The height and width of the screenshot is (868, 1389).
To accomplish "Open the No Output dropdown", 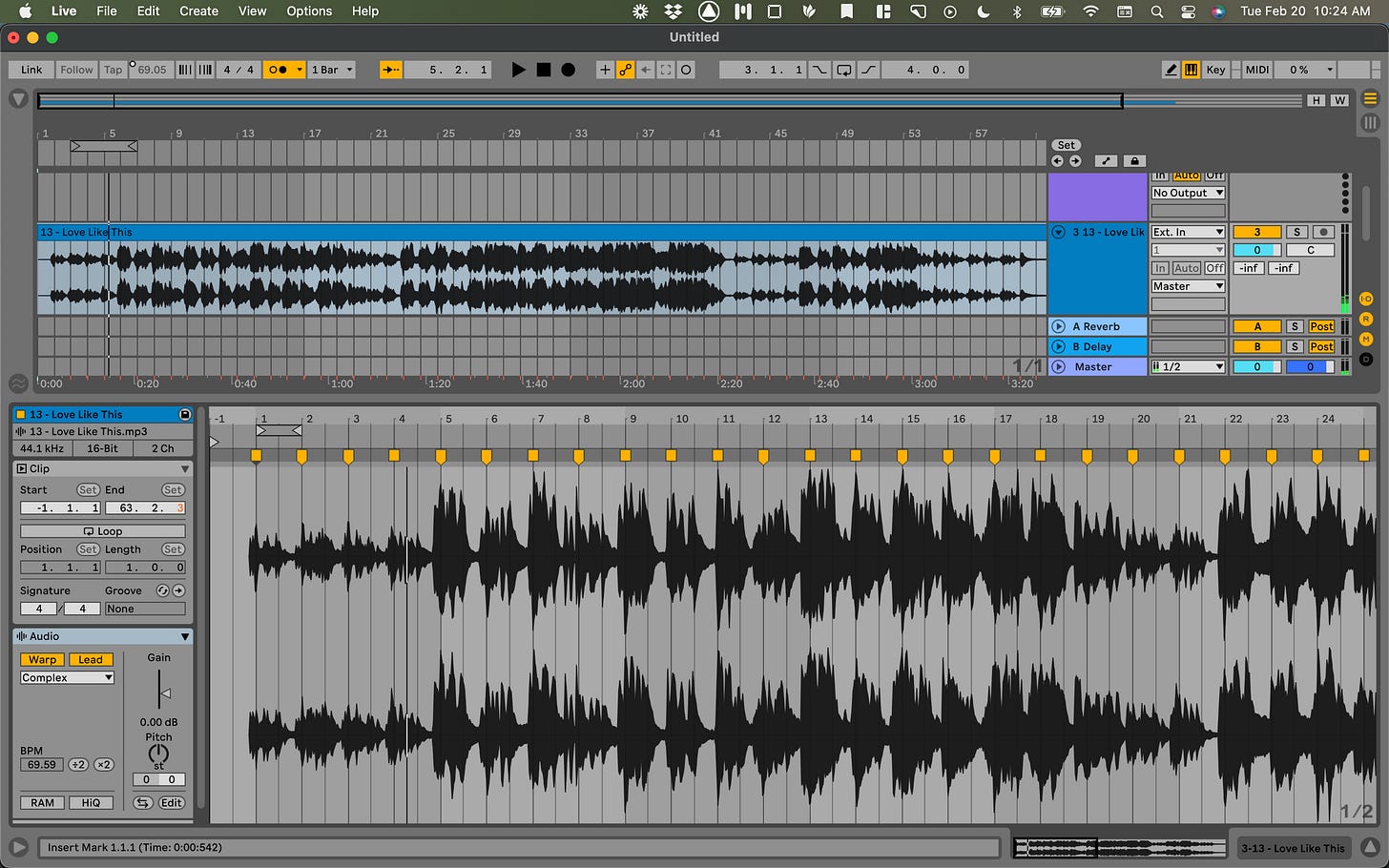I will coord(1188,193).
